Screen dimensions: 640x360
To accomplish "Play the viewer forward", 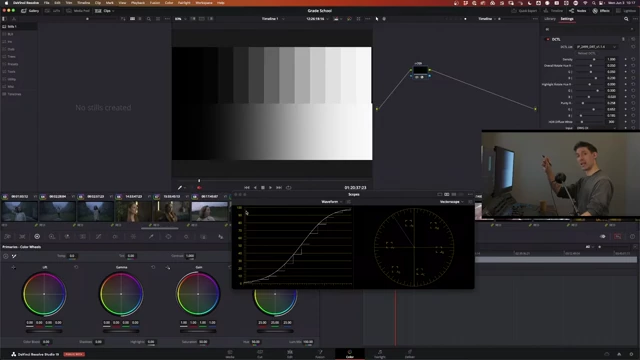I will click(270, 188).
